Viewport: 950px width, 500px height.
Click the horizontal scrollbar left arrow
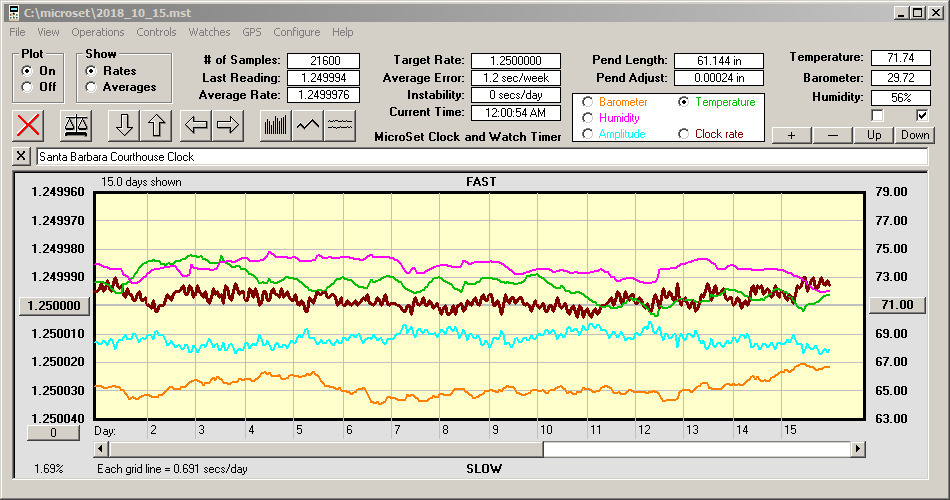point(101,449)
